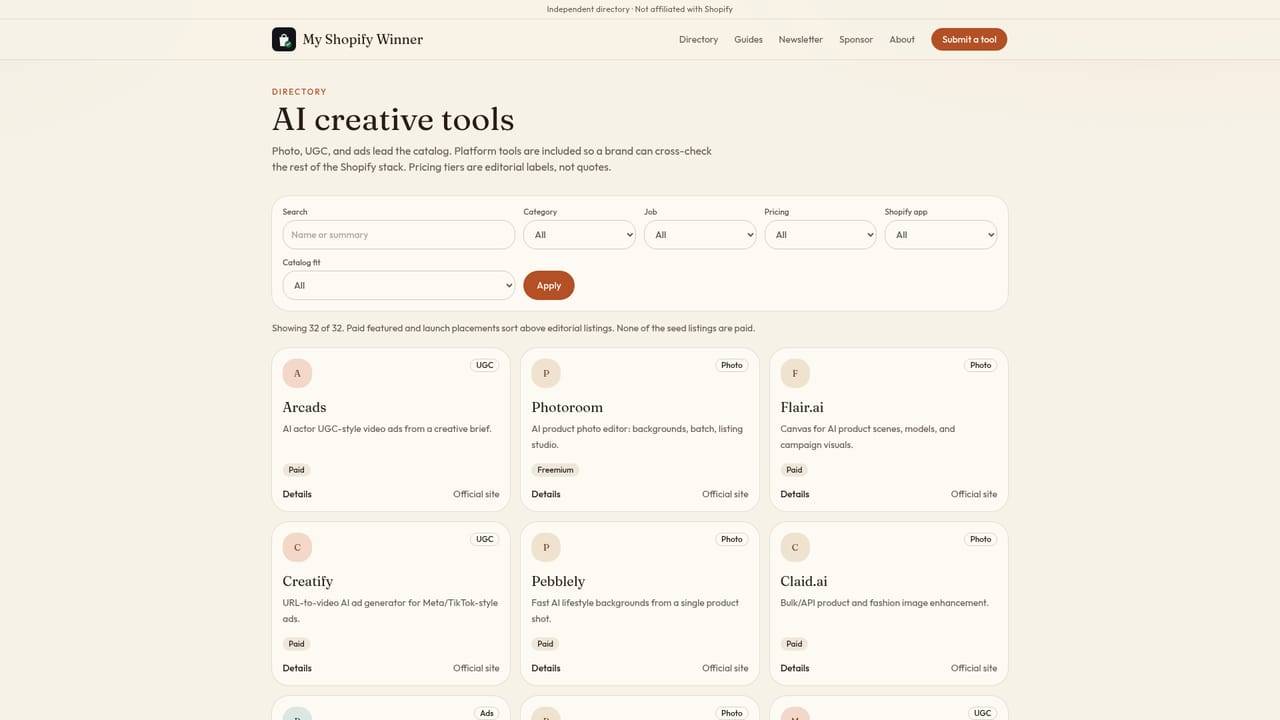The height and width of the screenshot is (720, 1280).
Task: Click the Photo tag on the Pebblely card
Action: pos(732,539)
